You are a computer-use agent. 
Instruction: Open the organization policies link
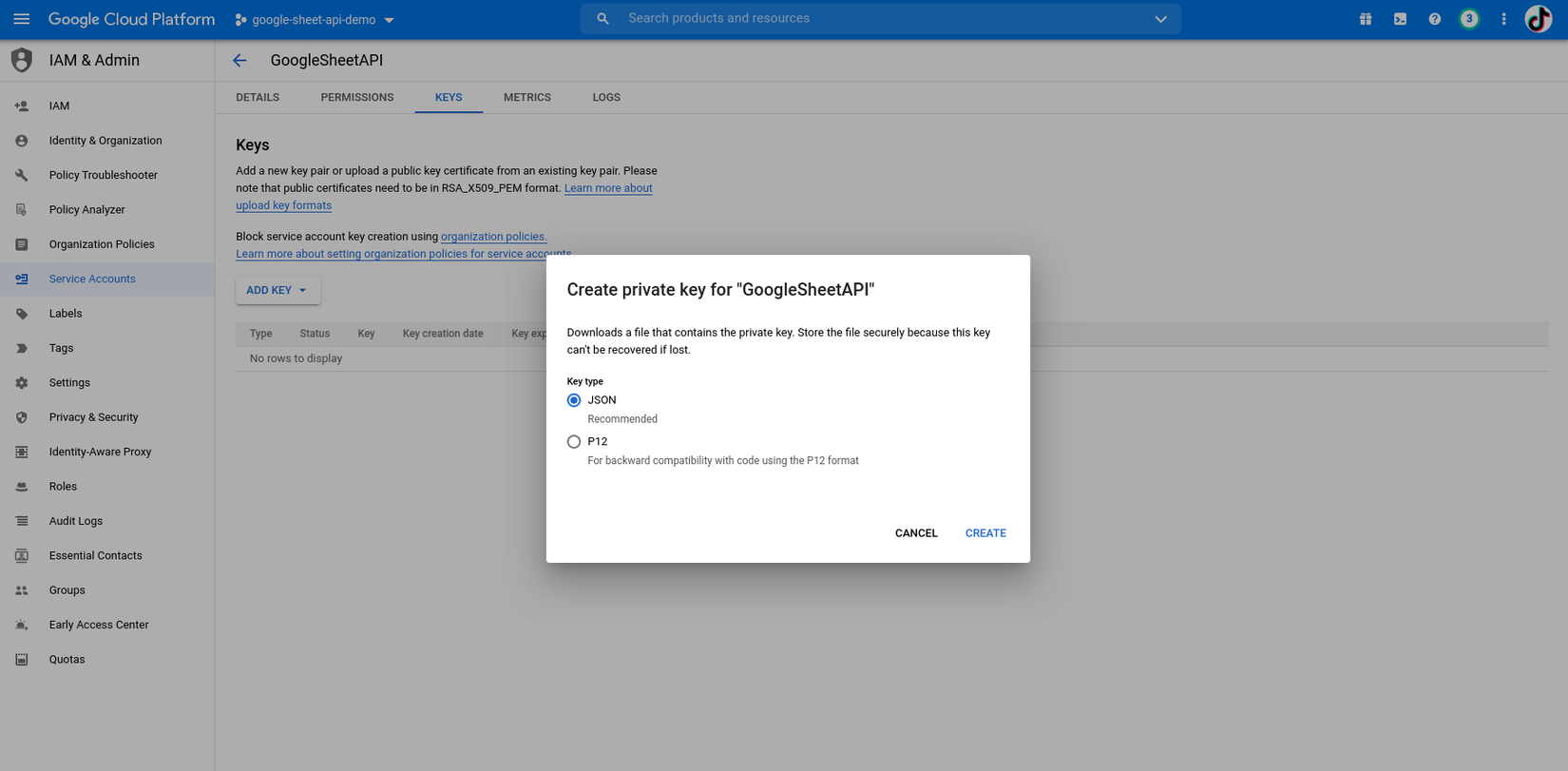click(x=493, y=237)
